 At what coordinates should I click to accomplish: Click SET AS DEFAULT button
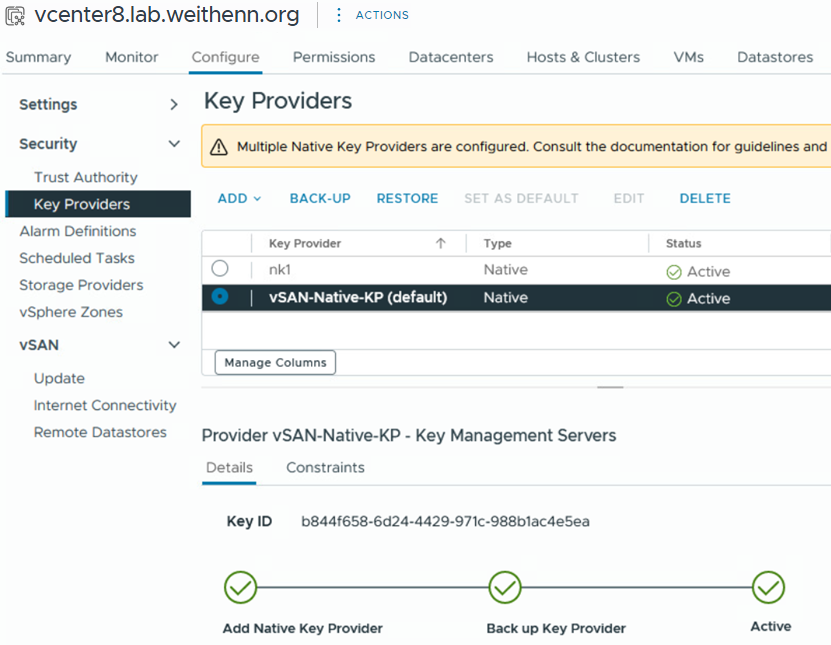pyautogui.click(x=521, y=198)
